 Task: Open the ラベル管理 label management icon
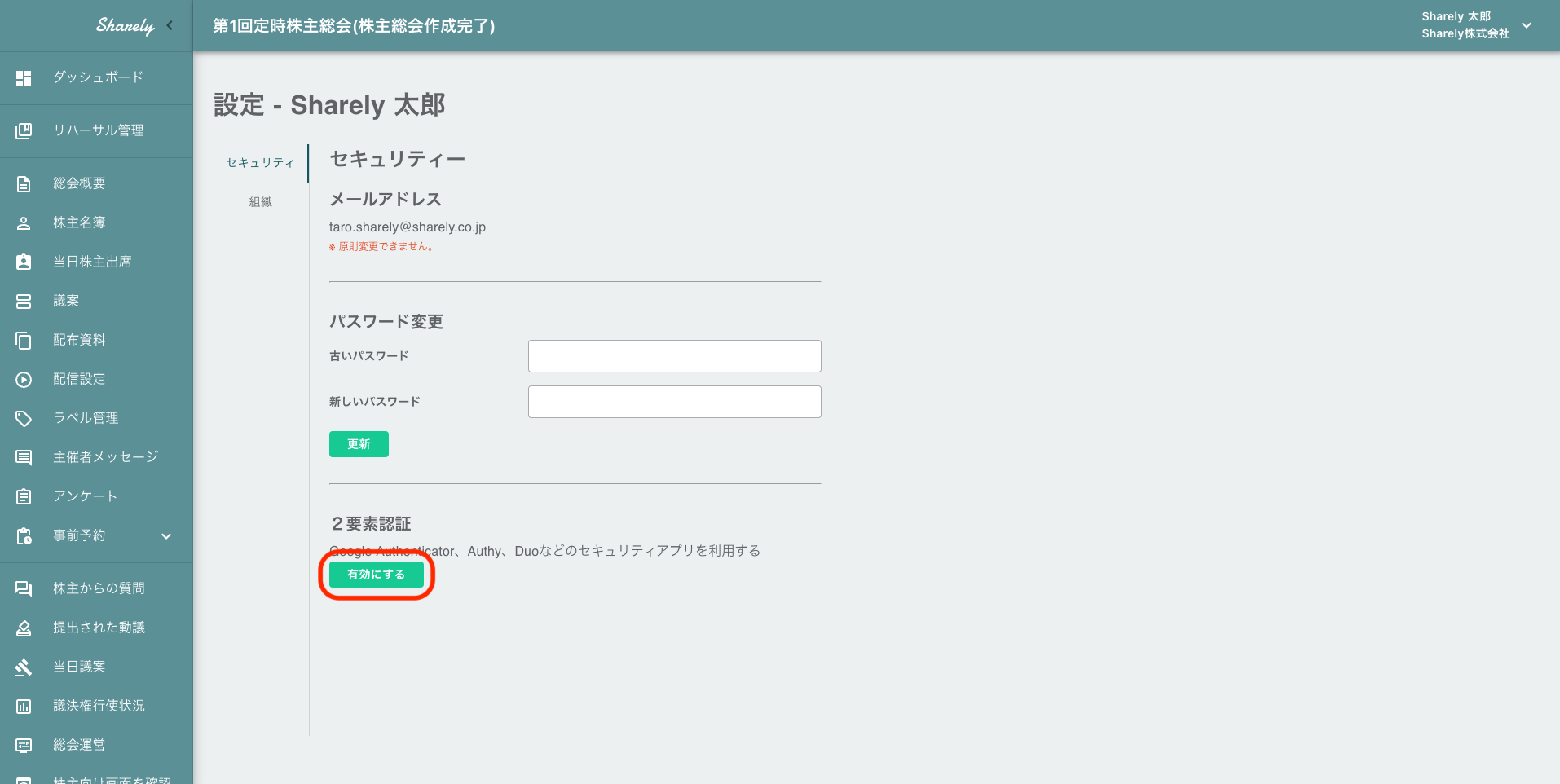(x=23, y=417)
